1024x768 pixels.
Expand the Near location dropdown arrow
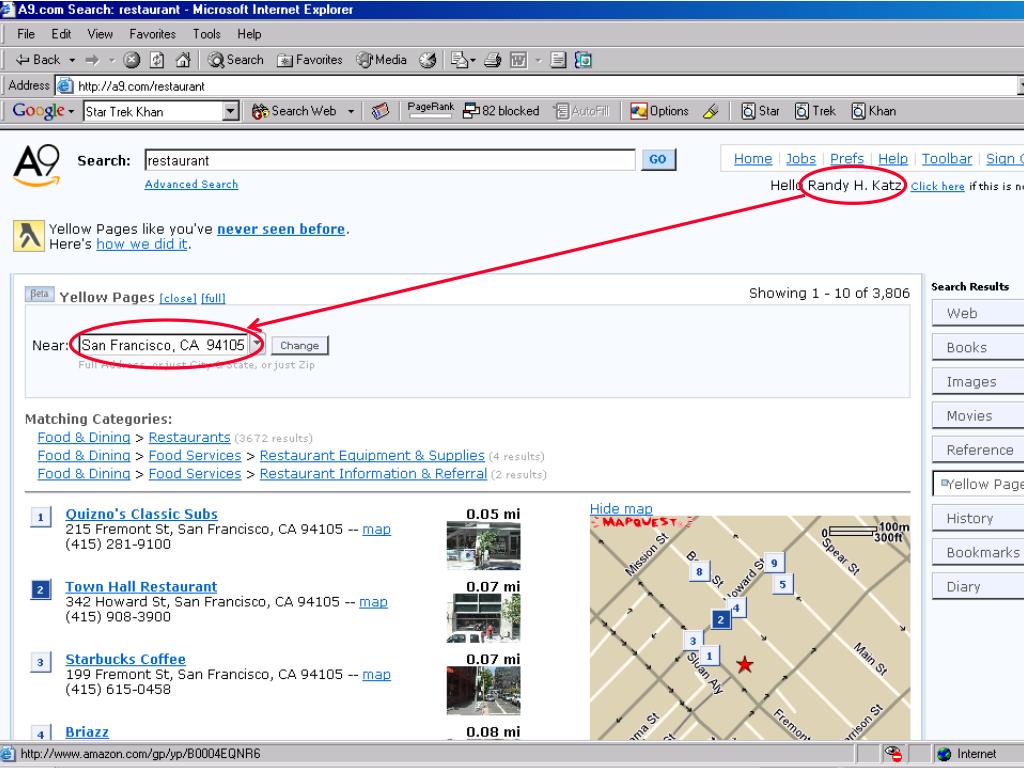click(257, 344)
